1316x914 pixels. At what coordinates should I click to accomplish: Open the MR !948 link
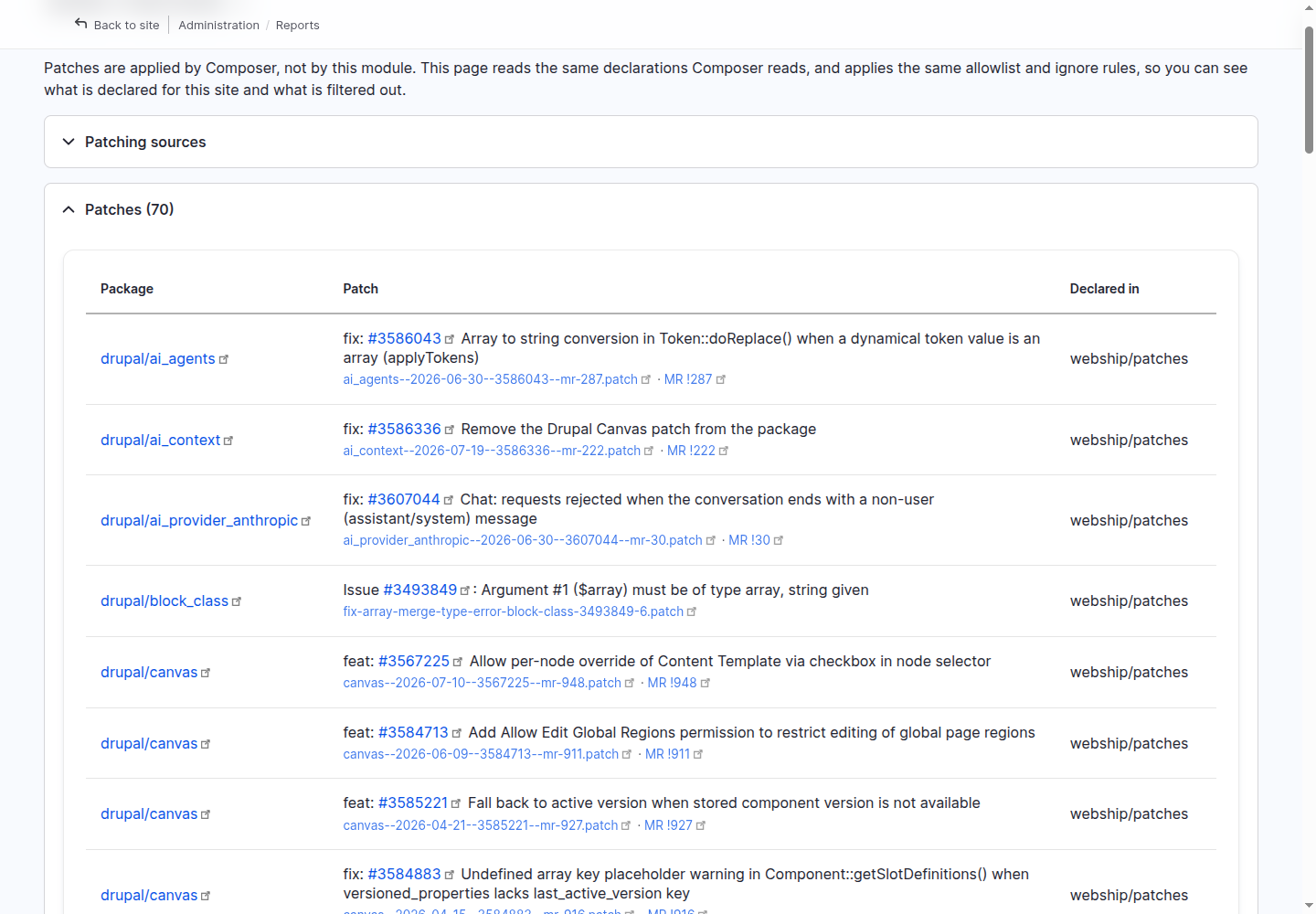(672, 683)
